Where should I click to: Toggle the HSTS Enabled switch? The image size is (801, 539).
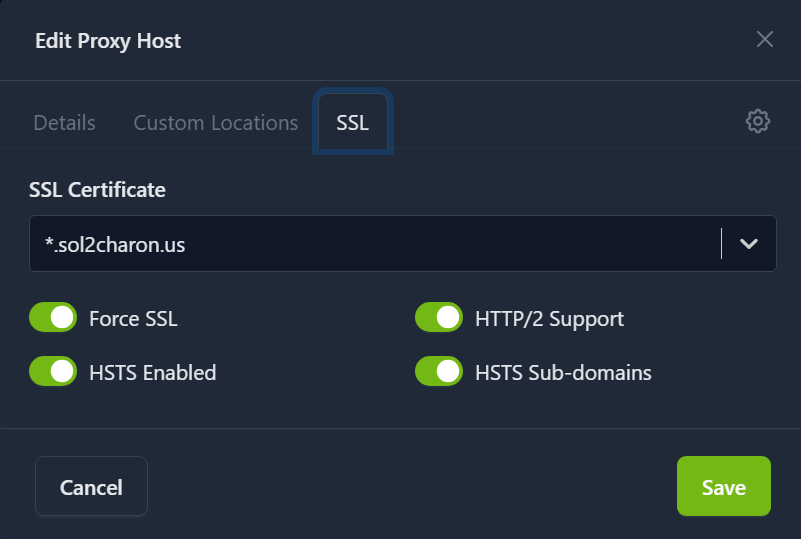53,372
